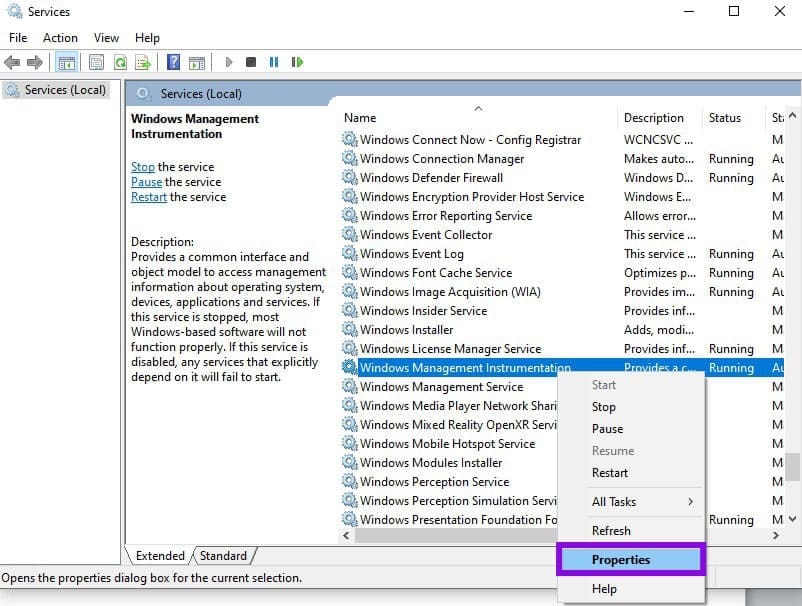Expand the All Tasks submenu
Screen dimensions: 802x606
[x=631, y=502]
